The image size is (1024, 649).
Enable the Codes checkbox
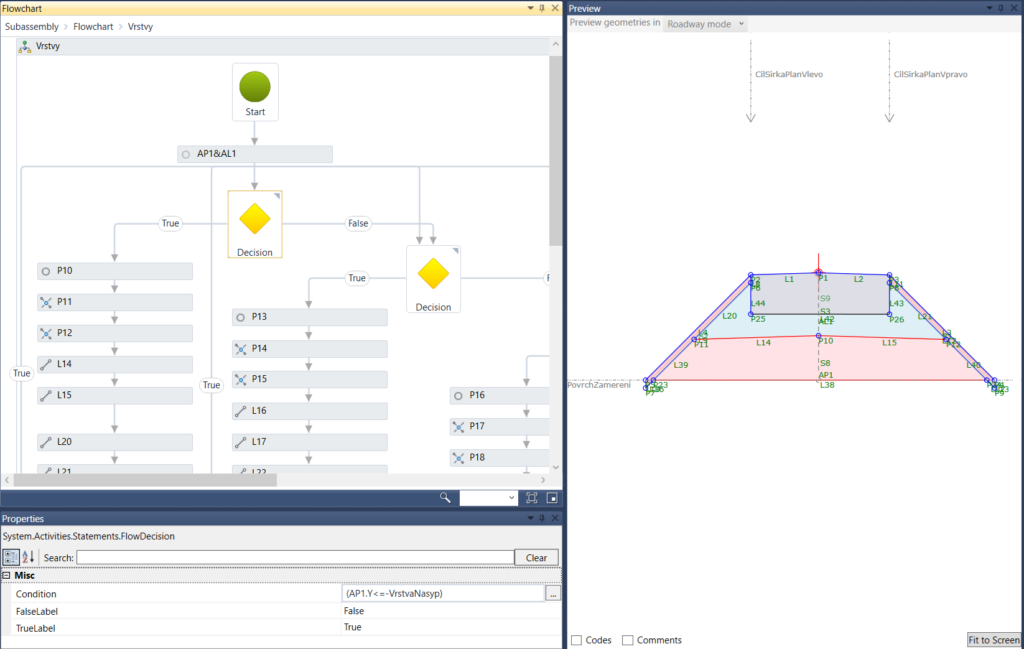(577, 641)
